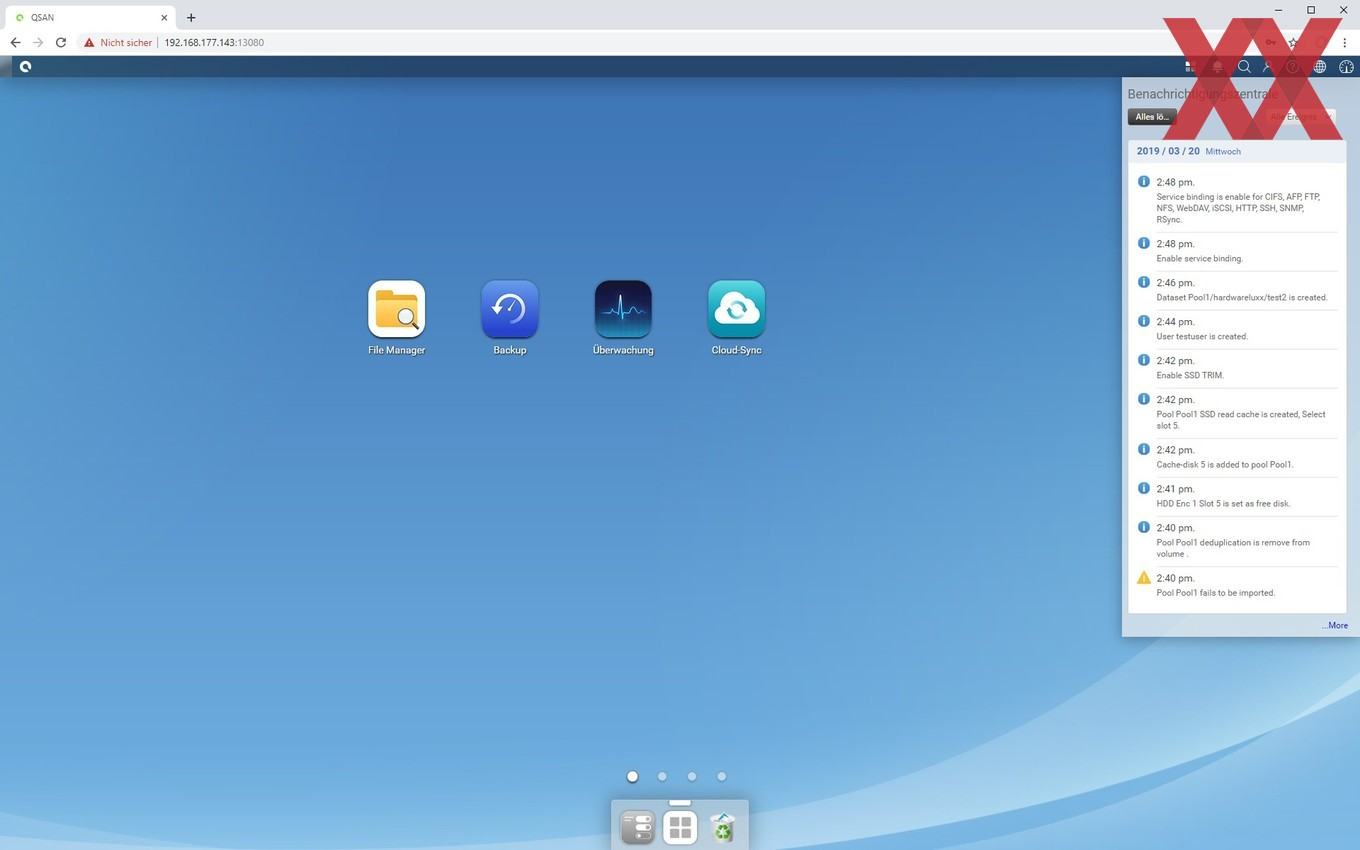Open a new browser tab
Viewport: 1360px width, 850px height.
[x=191, y=17]
